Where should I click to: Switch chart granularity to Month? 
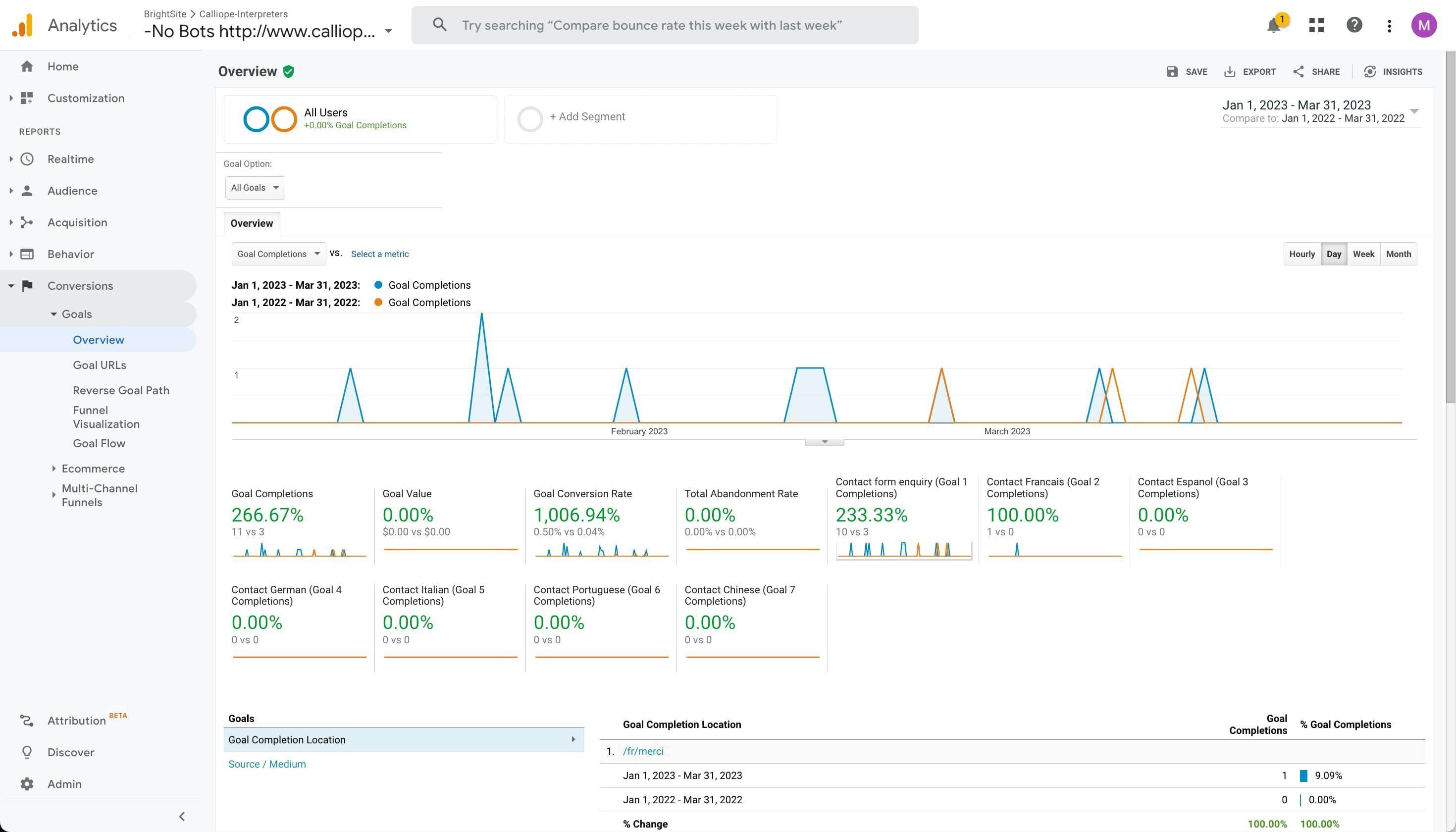pos(1398,254)
